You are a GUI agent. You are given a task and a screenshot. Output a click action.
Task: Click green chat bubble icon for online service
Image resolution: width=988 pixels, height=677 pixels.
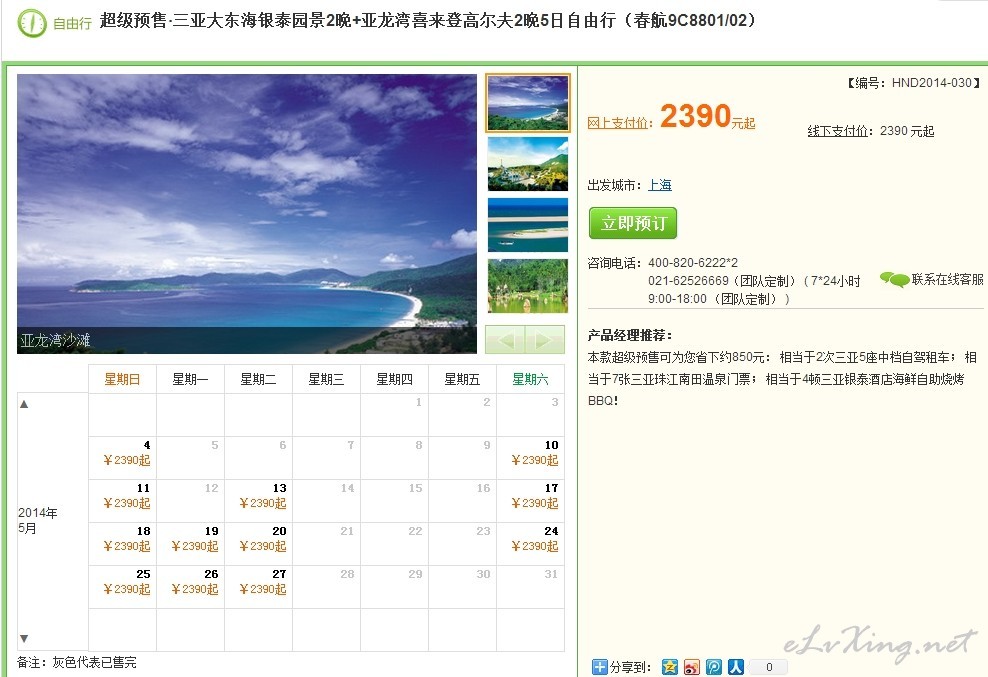tap(894, 279)
